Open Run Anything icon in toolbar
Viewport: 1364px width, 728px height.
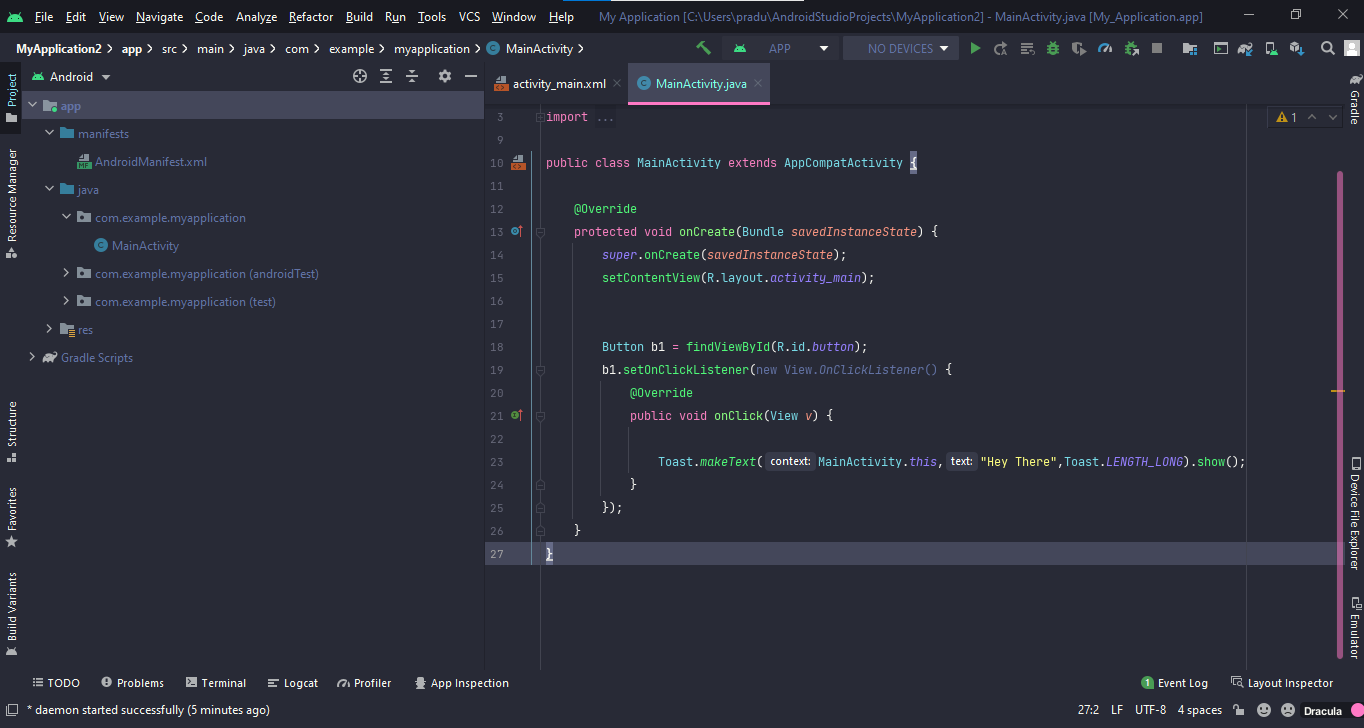tap(1220, 48)
